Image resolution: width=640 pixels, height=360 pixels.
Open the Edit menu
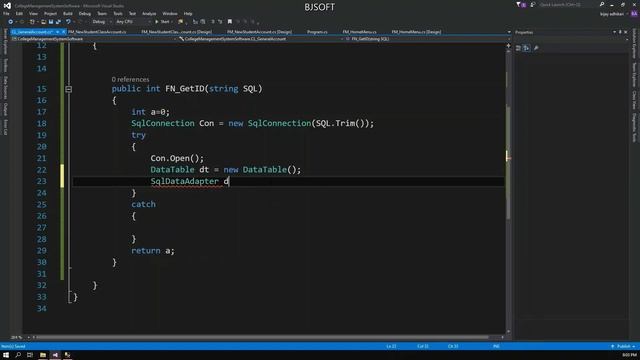19,13
